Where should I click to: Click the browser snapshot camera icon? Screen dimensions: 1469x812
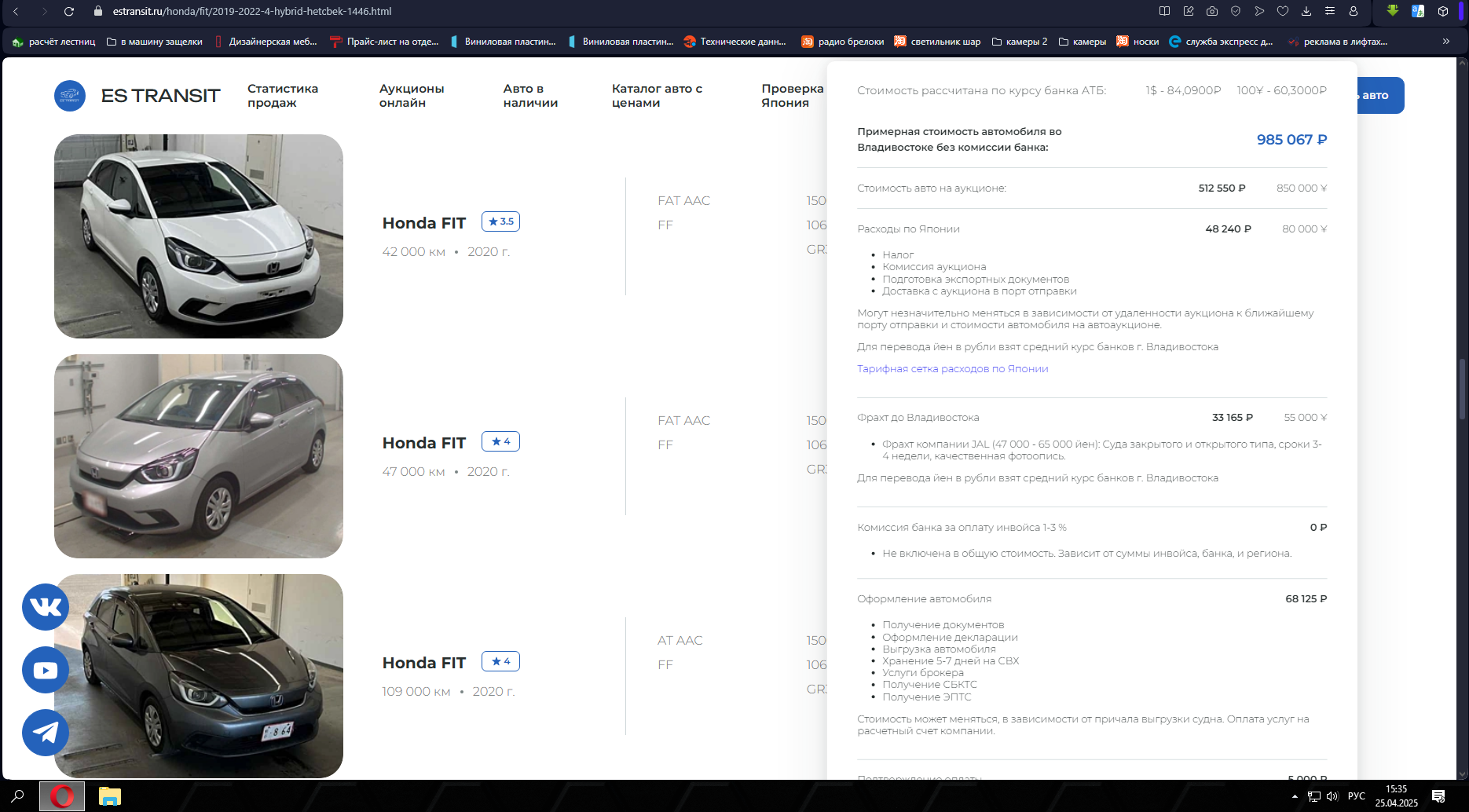point(1212,11)
